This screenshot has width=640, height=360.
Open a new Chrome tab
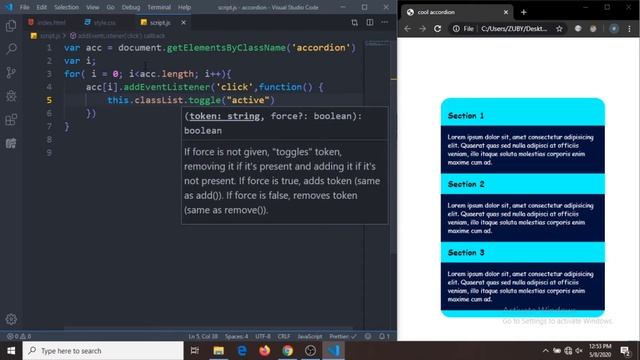pos(523,12)
